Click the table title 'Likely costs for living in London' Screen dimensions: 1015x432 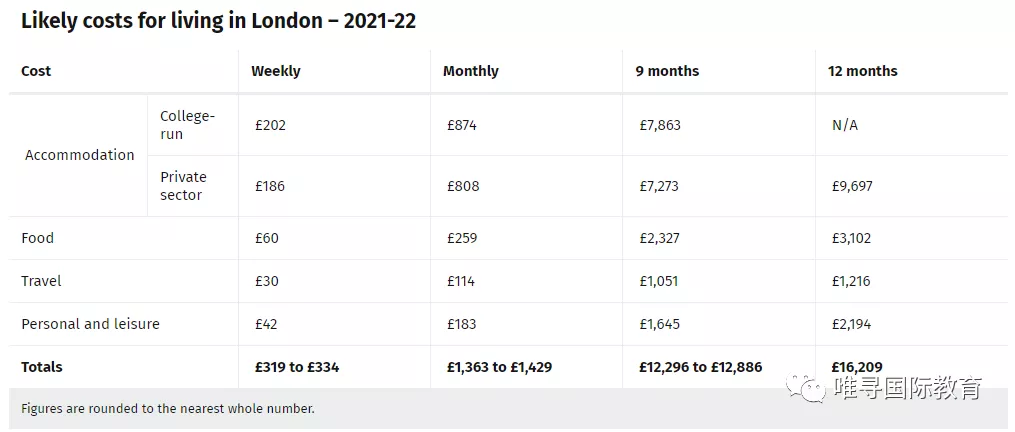[218, 22]
